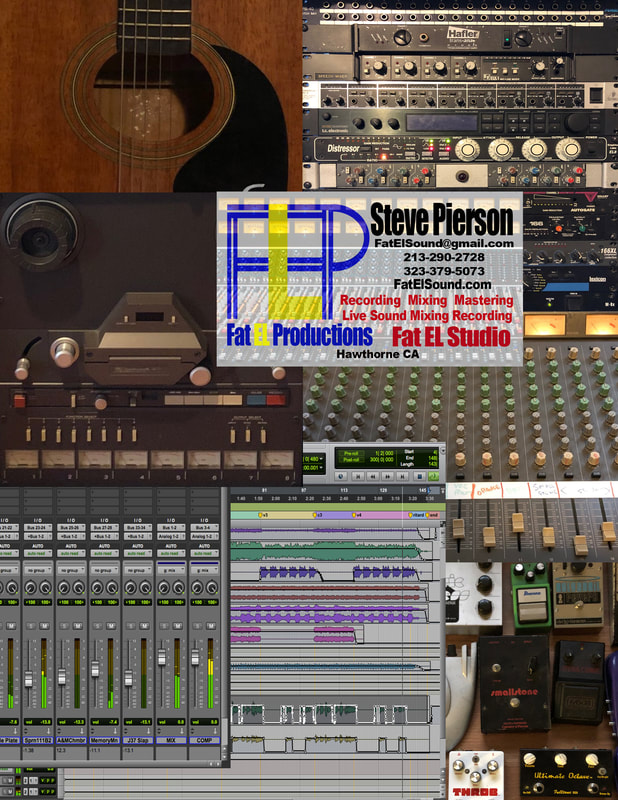Image resolution: width=618 pixels, height=800 pixels.
Task: Open the Analog 1-2 output selector on COMP
Action: click(x=204, y=536)
